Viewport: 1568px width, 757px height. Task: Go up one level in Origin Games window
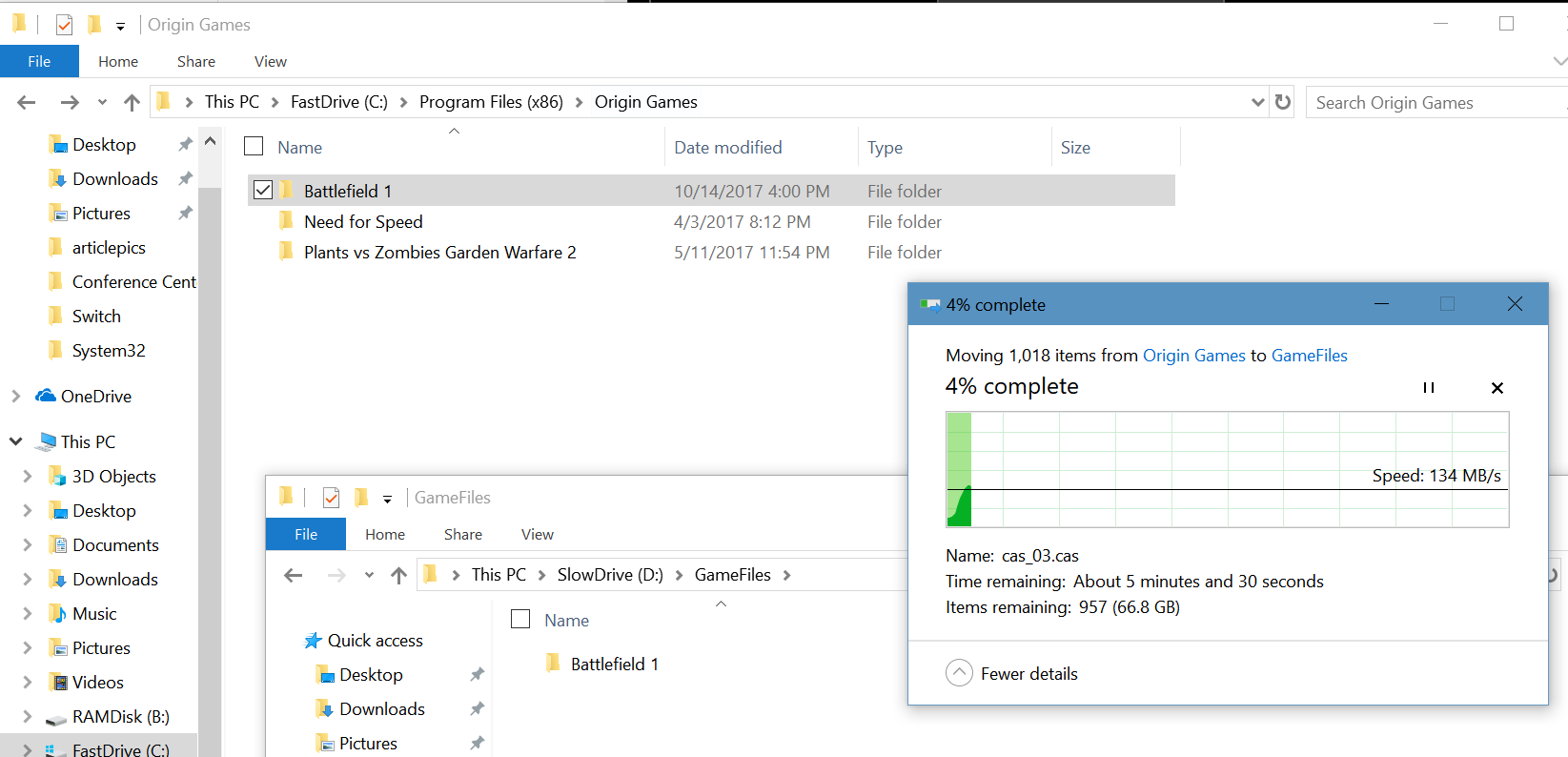coord(132,102)
